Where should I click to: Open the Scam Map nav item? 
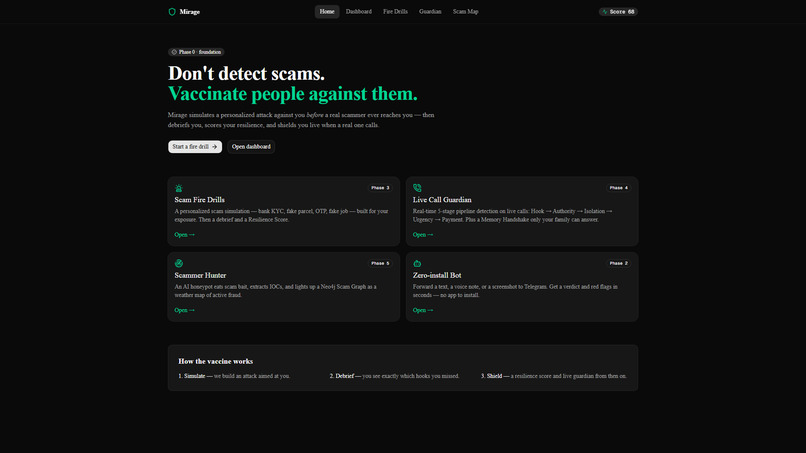point(466,11)
